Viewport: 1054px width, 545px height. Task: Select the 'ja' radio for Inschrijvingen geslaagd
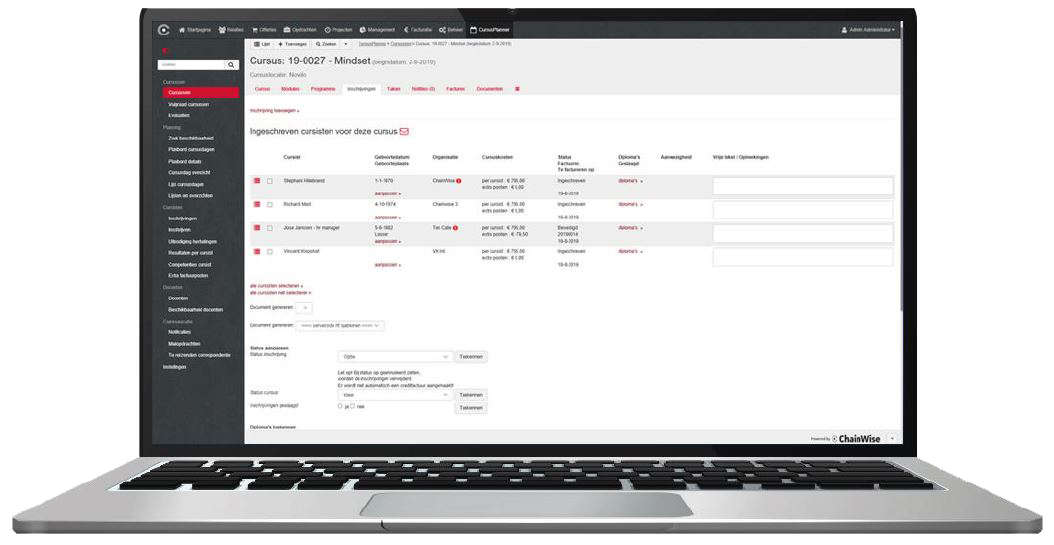340,407
